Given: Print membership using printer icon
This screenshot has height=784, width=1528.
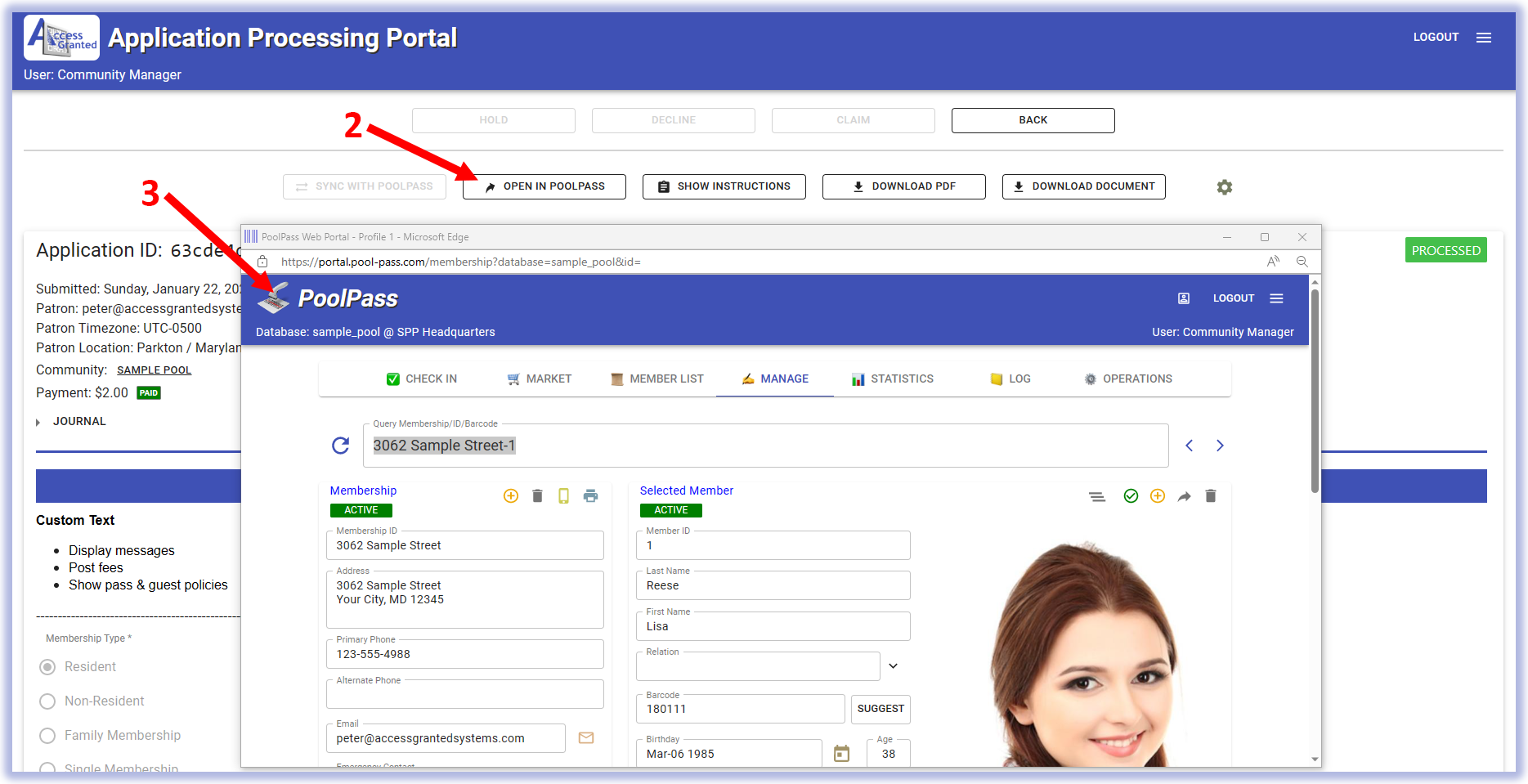Looking at the screenshot, I should 590,496.
